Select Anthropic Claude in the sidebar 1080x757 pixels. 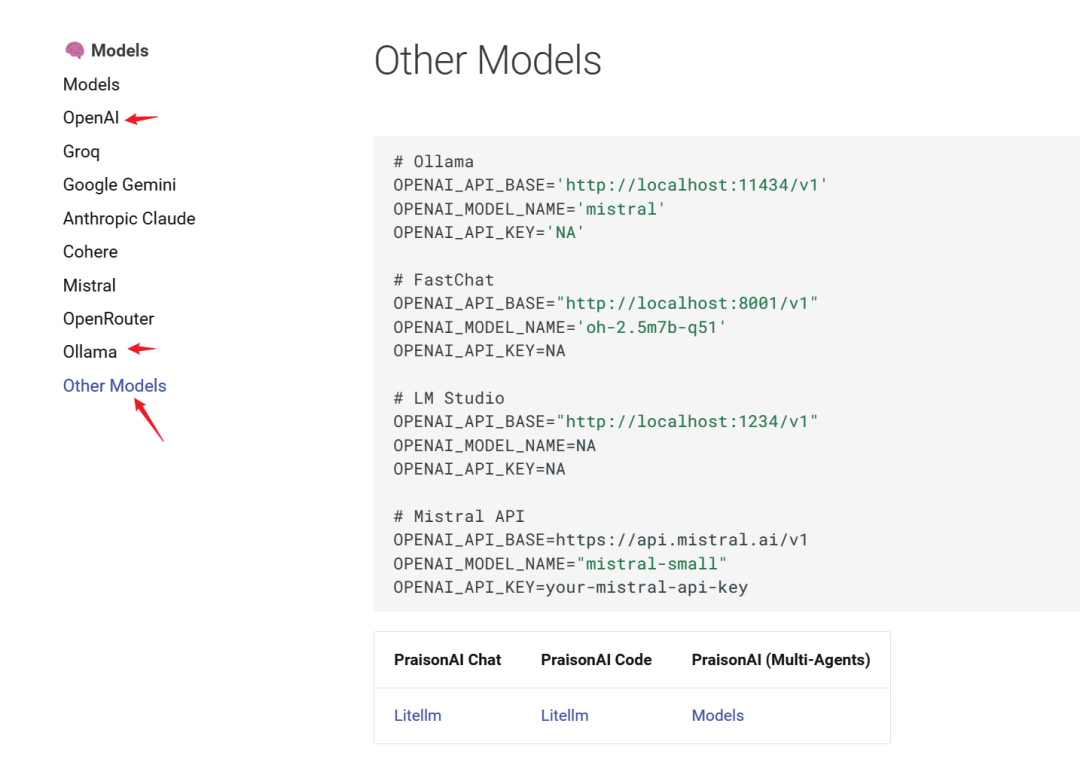[x=129, y=219]
